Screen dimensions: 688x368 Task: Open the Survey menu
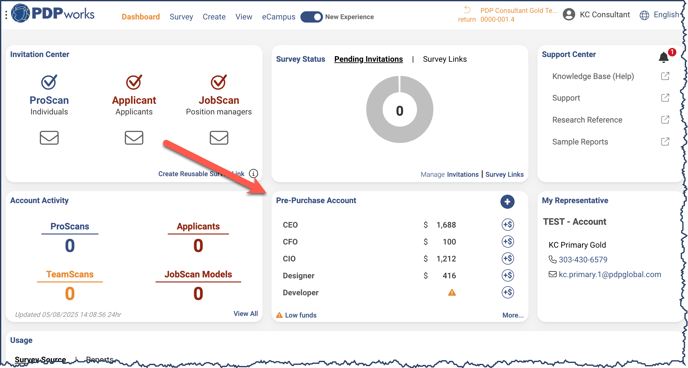[x=181, y=17]
